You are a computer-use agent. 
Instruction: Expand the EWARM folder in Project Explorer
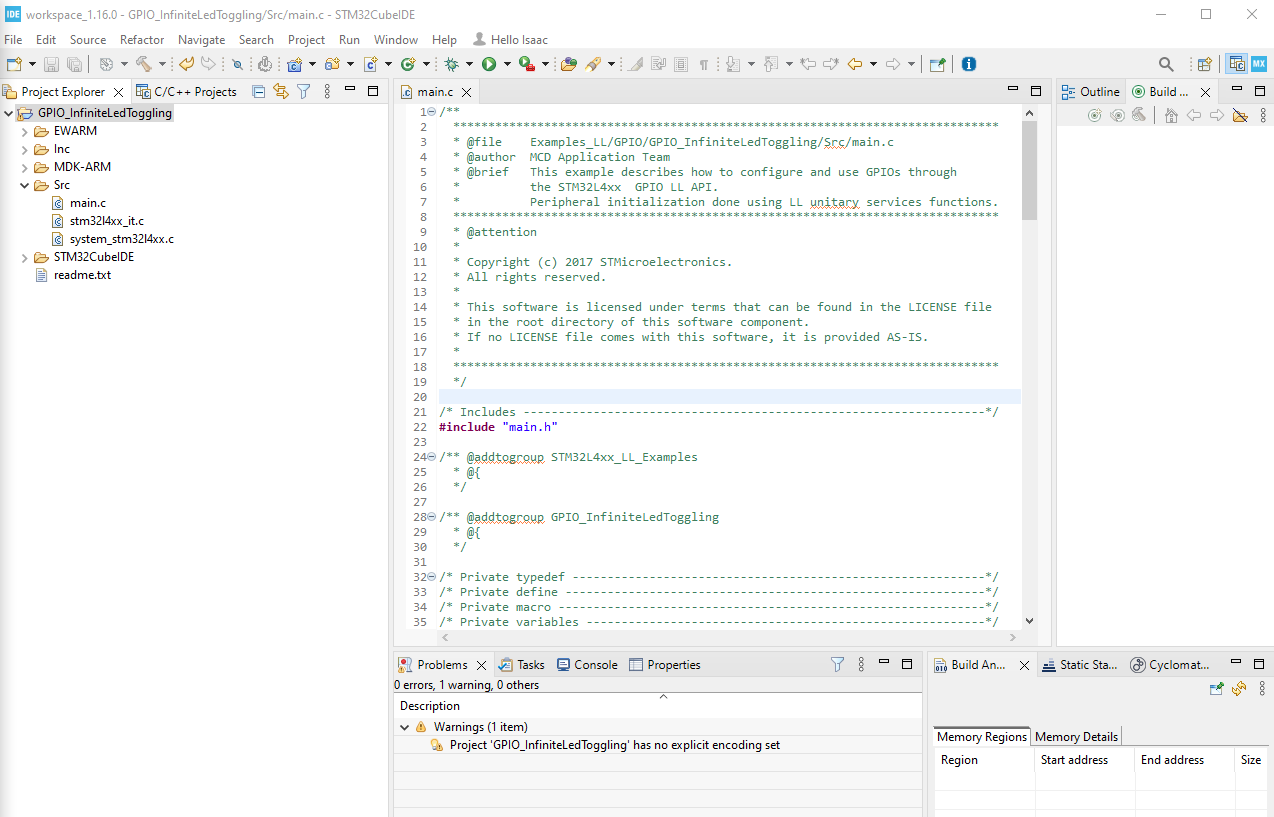(23, 130)
